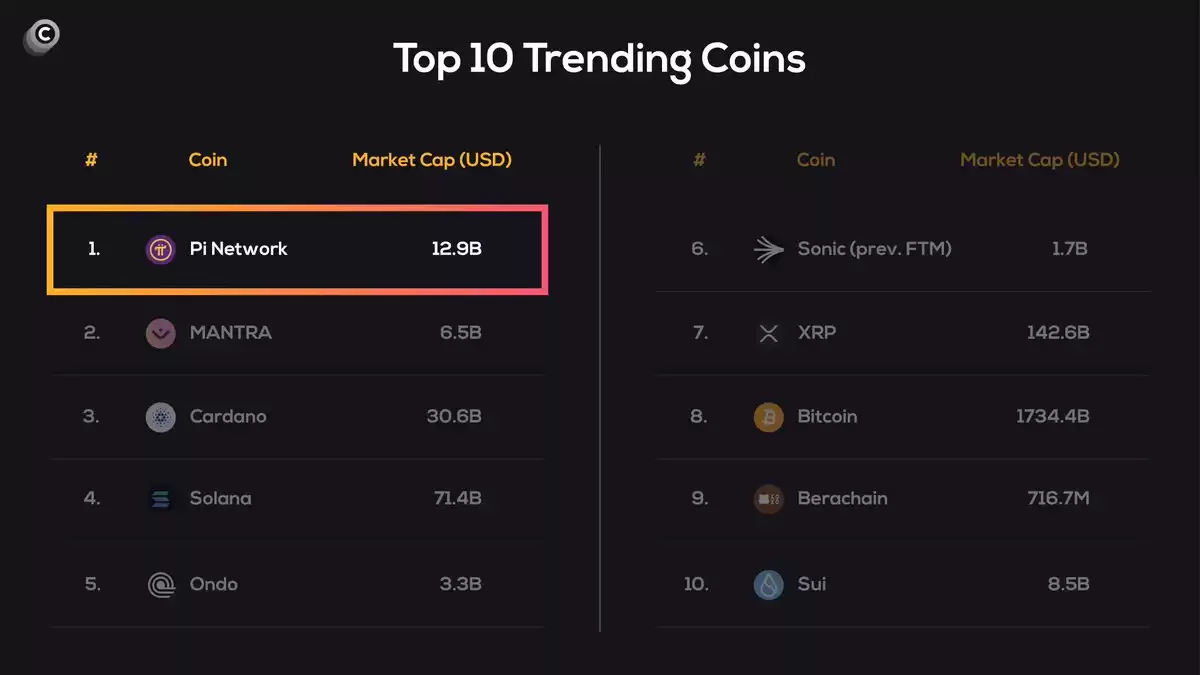Select the Berachain 716.7M market cap

tap(1058, 499)
